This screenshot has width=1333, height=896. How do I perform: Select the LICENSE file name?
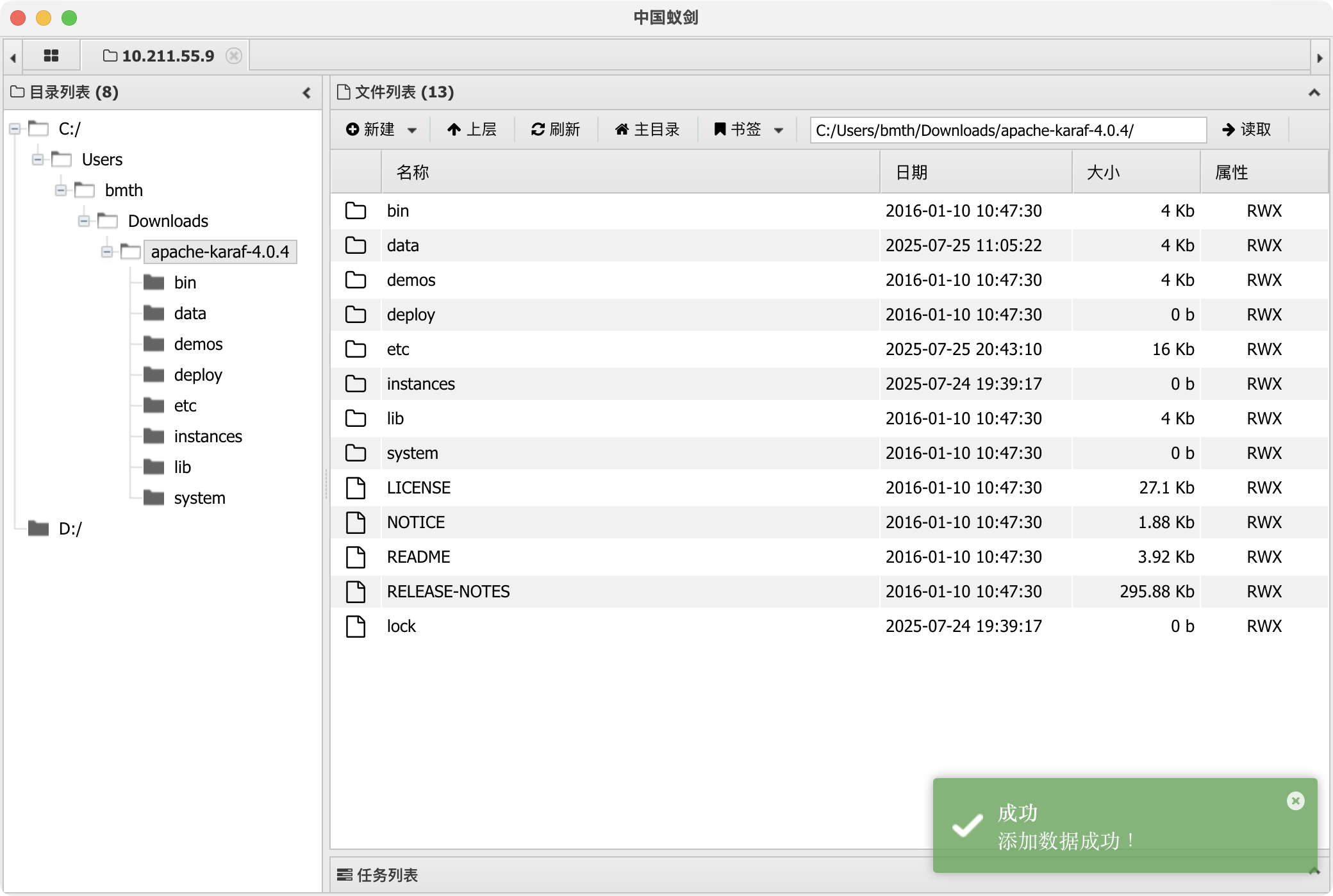[x=418, y=488]
